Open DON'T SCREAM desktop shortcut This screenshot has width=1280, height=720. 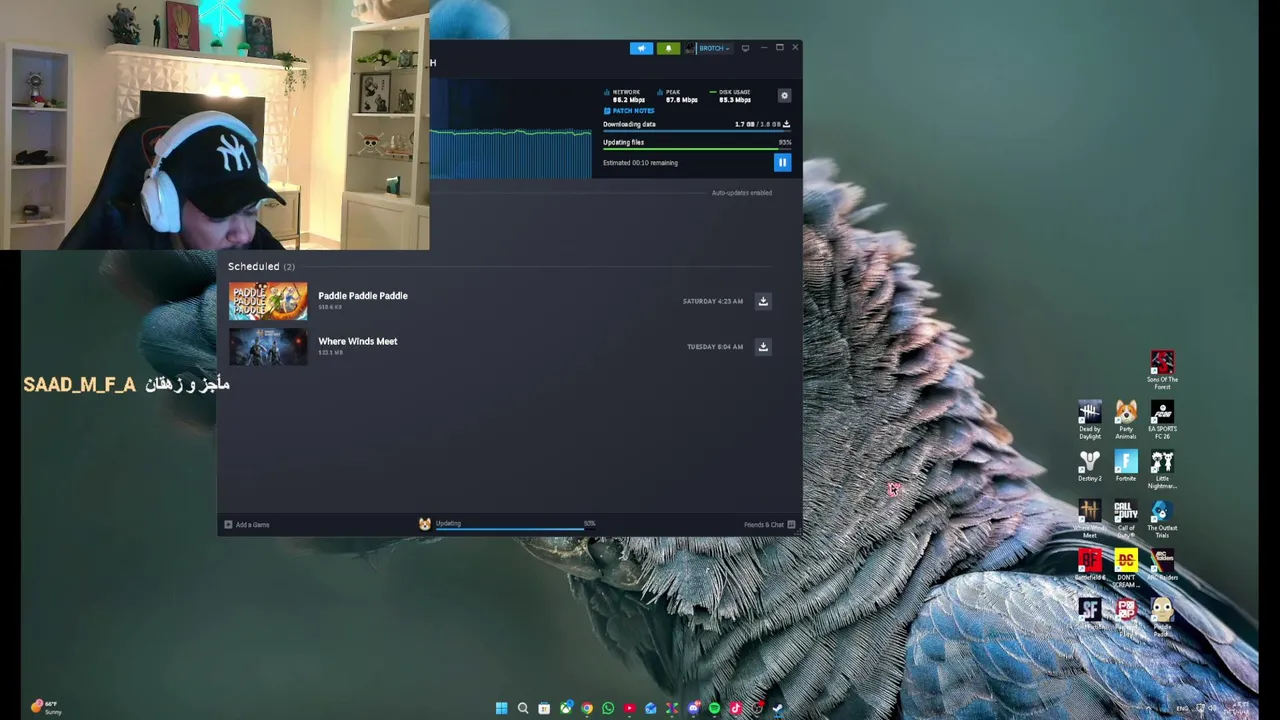(1126, 568)
